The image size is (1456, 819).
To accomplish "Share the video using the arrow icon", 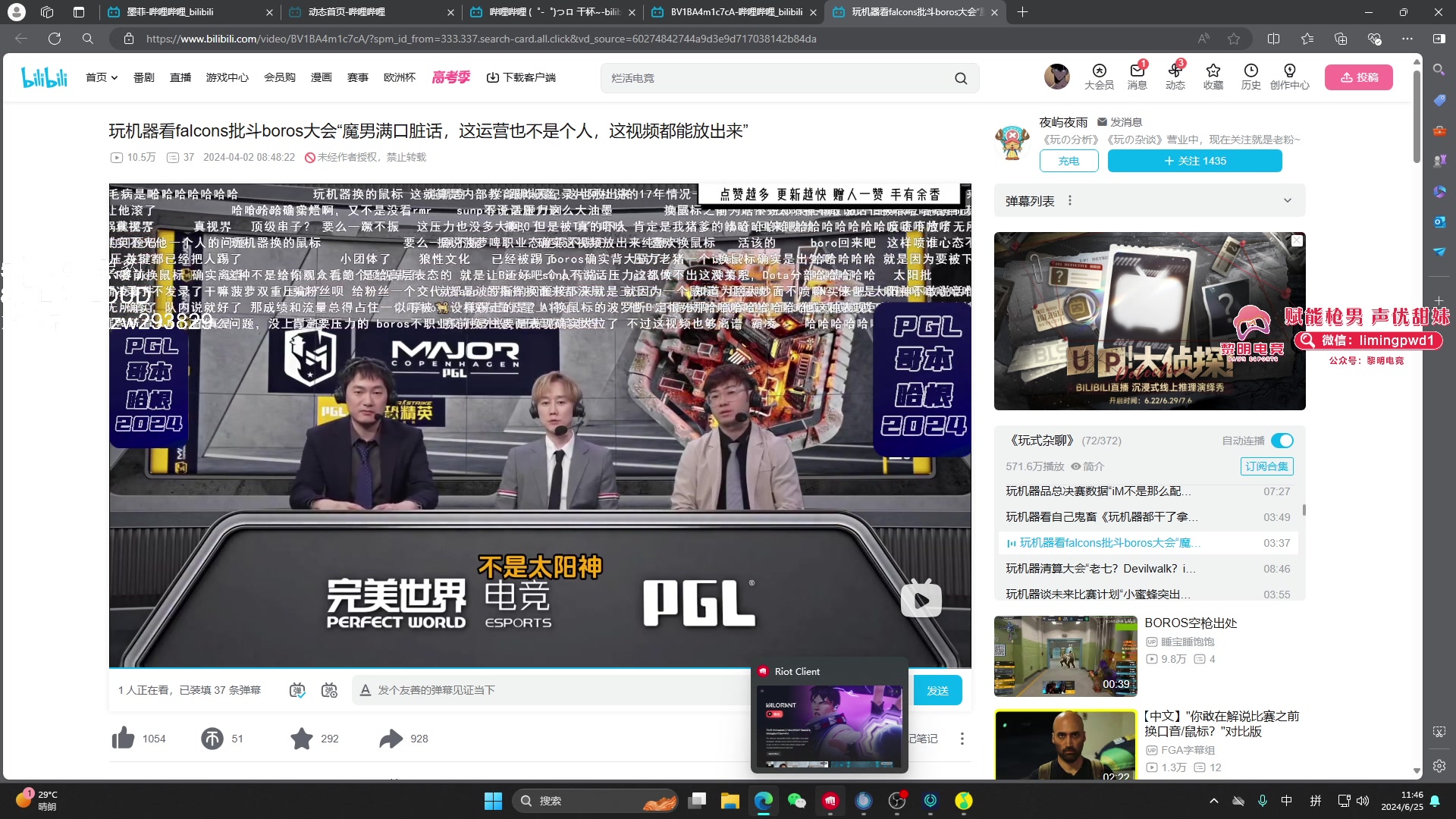I will point(390,738).
